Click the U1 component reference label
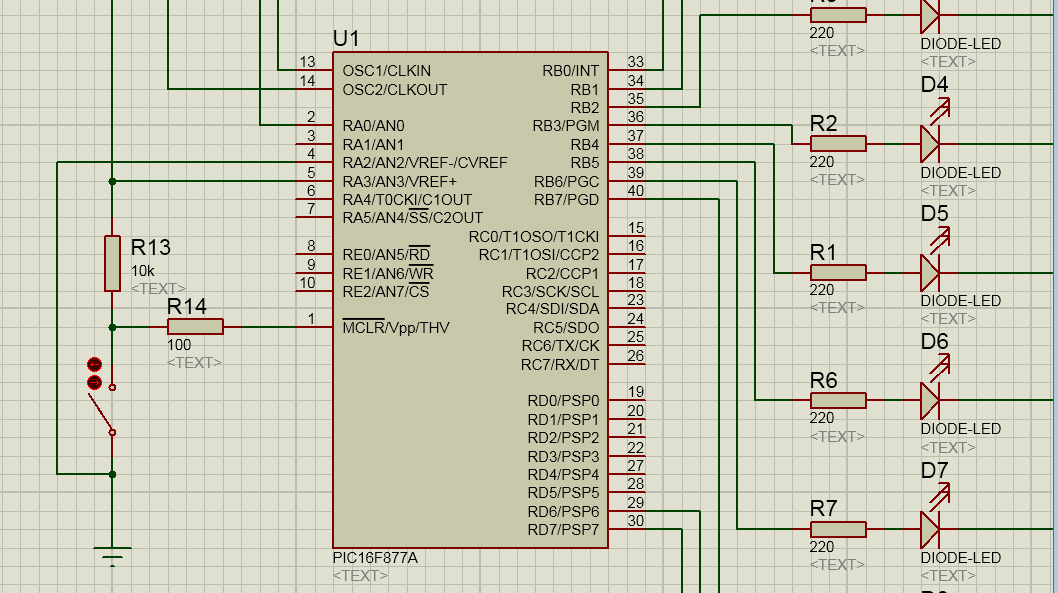The image size is (1058, 593). 346,38
